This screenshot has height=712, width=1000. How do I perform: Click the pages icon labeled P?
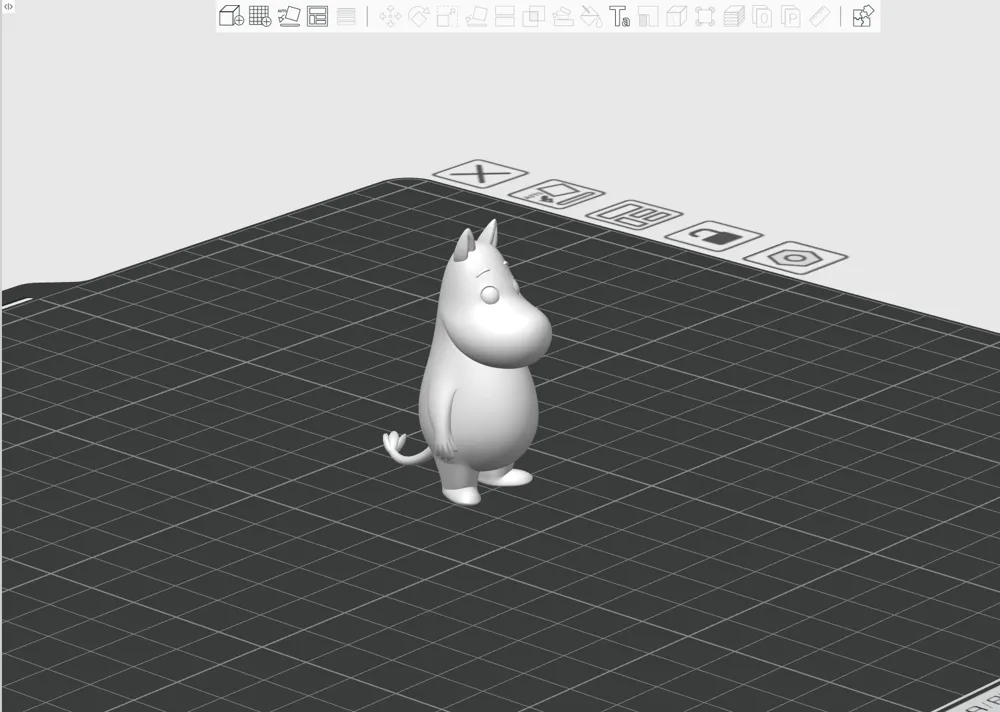tap(791, 16)
